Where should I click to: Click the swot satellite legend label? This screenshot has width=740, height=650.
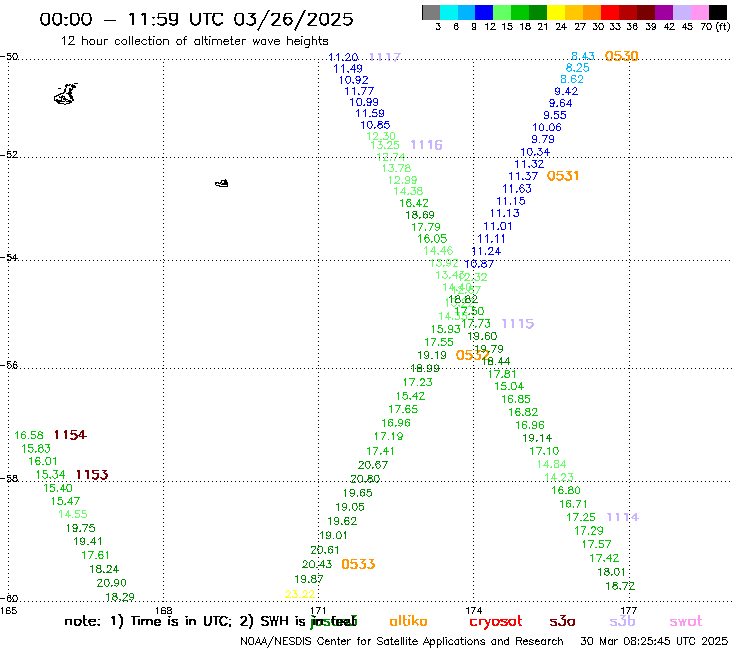[686, 622]
